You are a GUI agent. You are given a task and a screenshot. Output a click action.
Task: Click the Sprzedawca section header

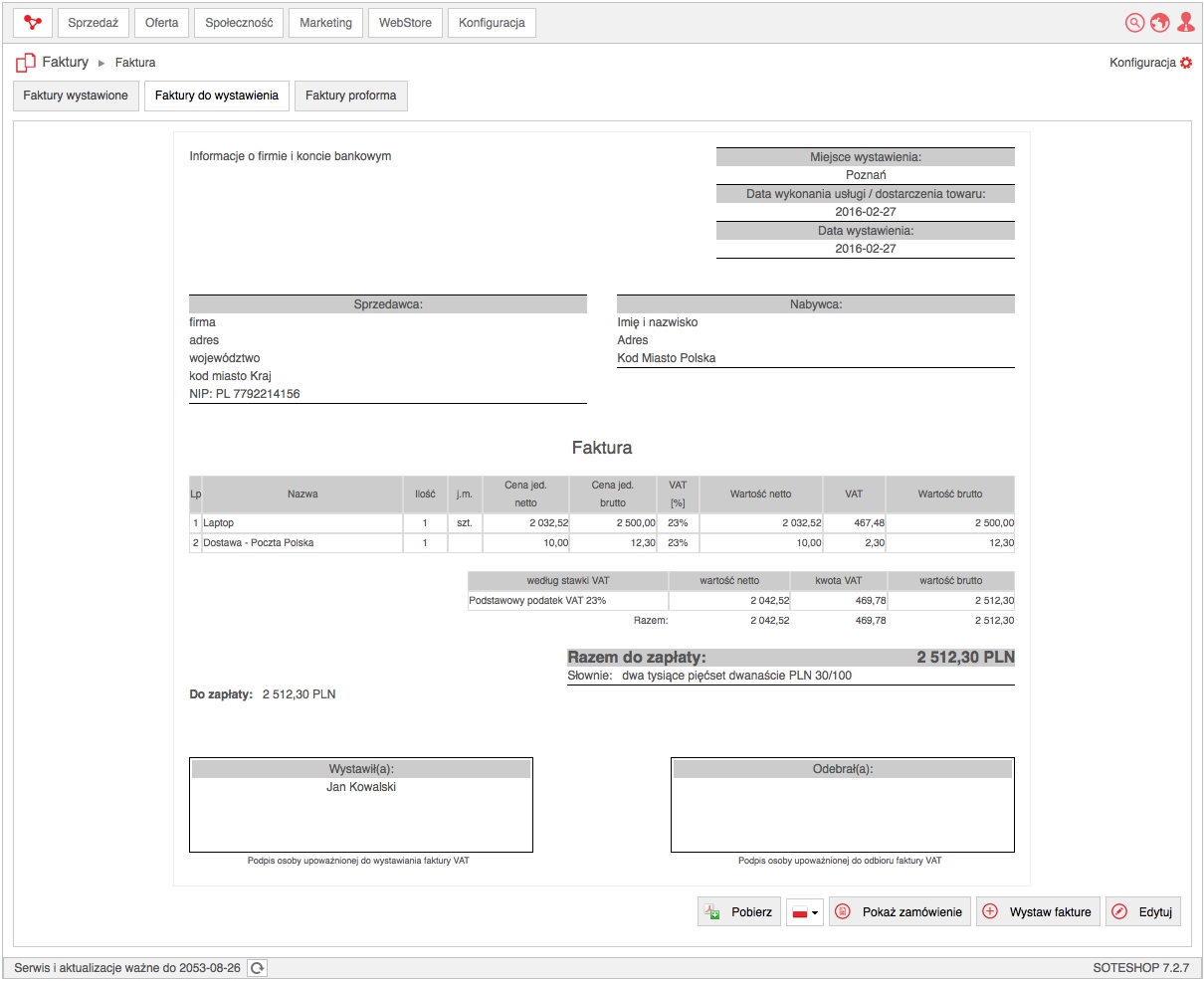coord(388,304)
